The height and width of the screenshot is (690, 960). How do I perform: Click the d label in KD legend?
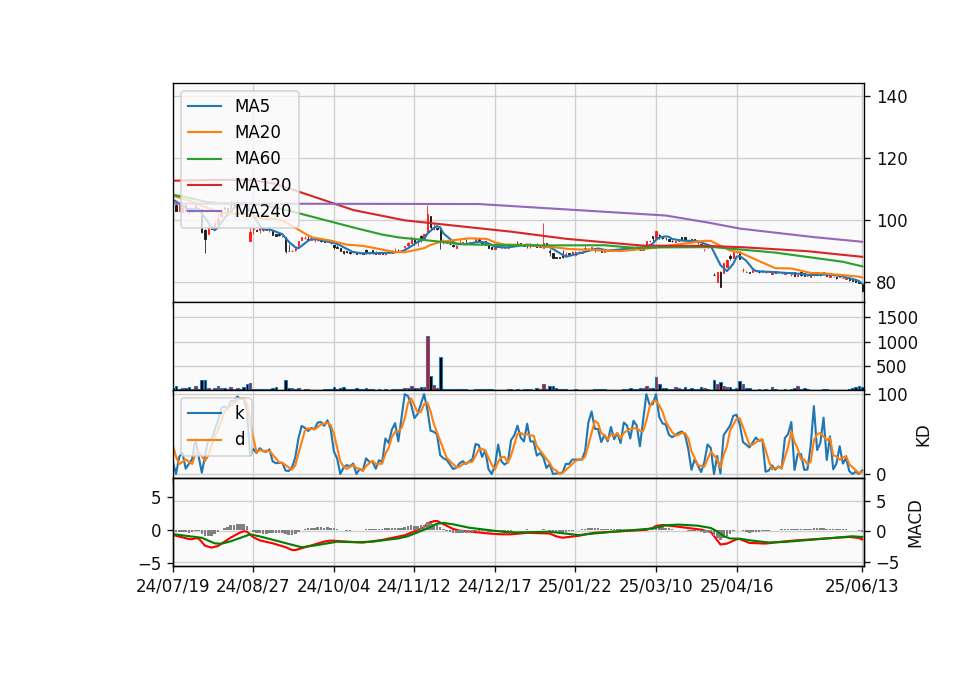pyautogui.click(x=239, y=439)
